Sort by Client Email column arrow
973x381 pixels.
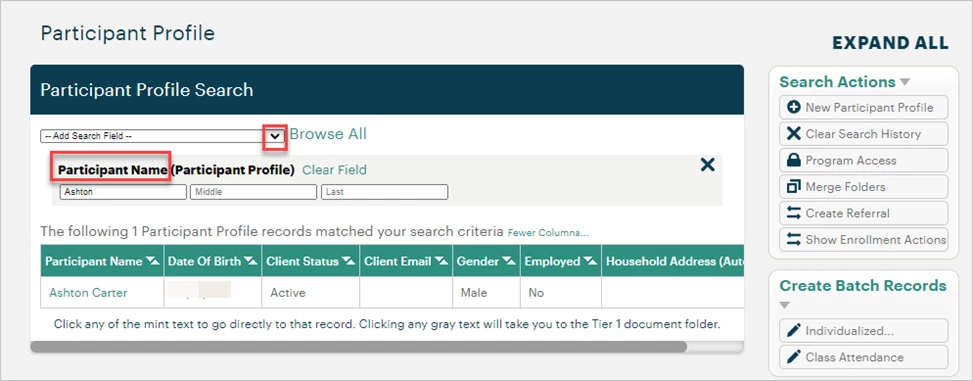tap(441, 262)
